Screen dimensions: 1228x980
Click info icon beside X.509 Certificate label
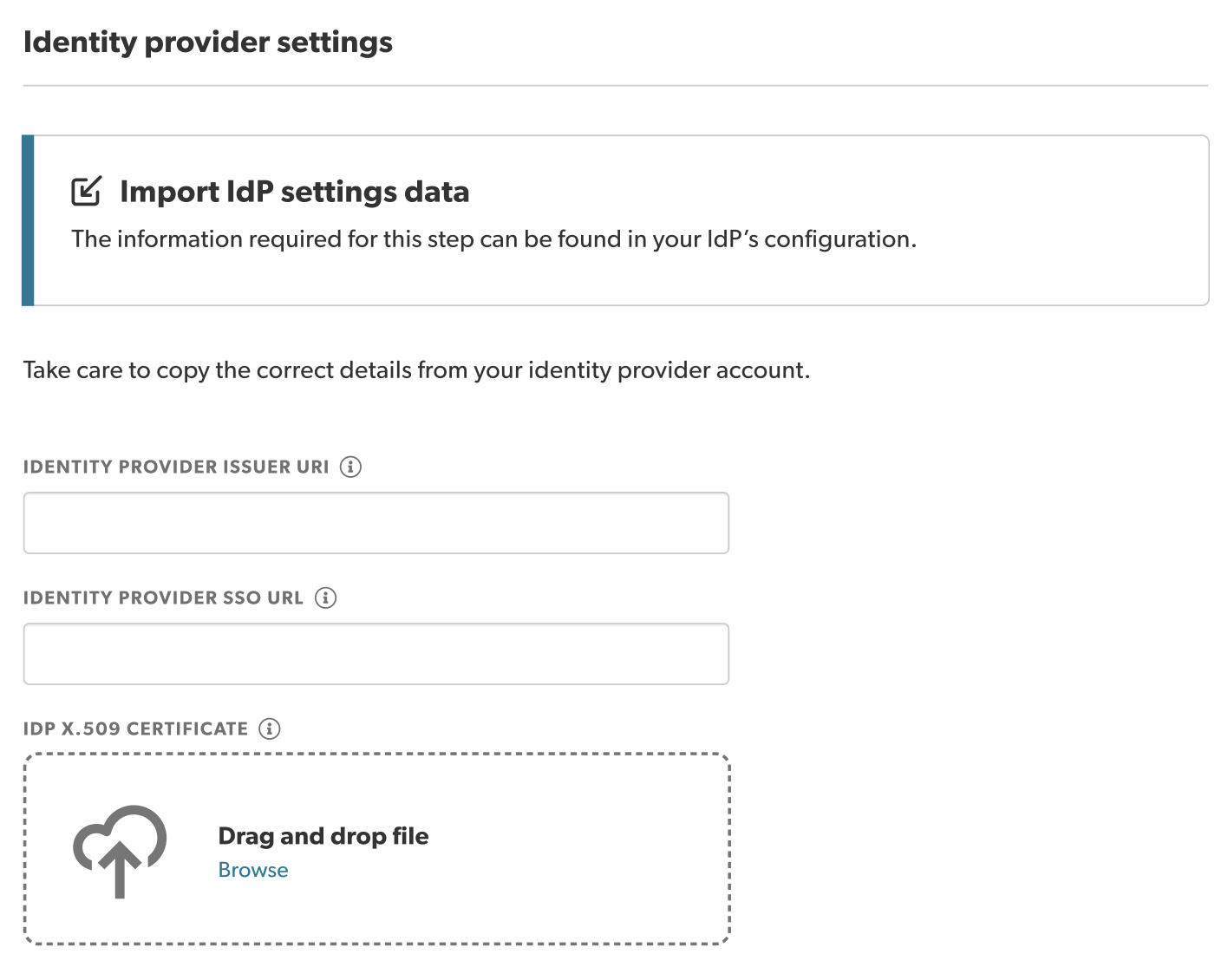tap(270, 728)
